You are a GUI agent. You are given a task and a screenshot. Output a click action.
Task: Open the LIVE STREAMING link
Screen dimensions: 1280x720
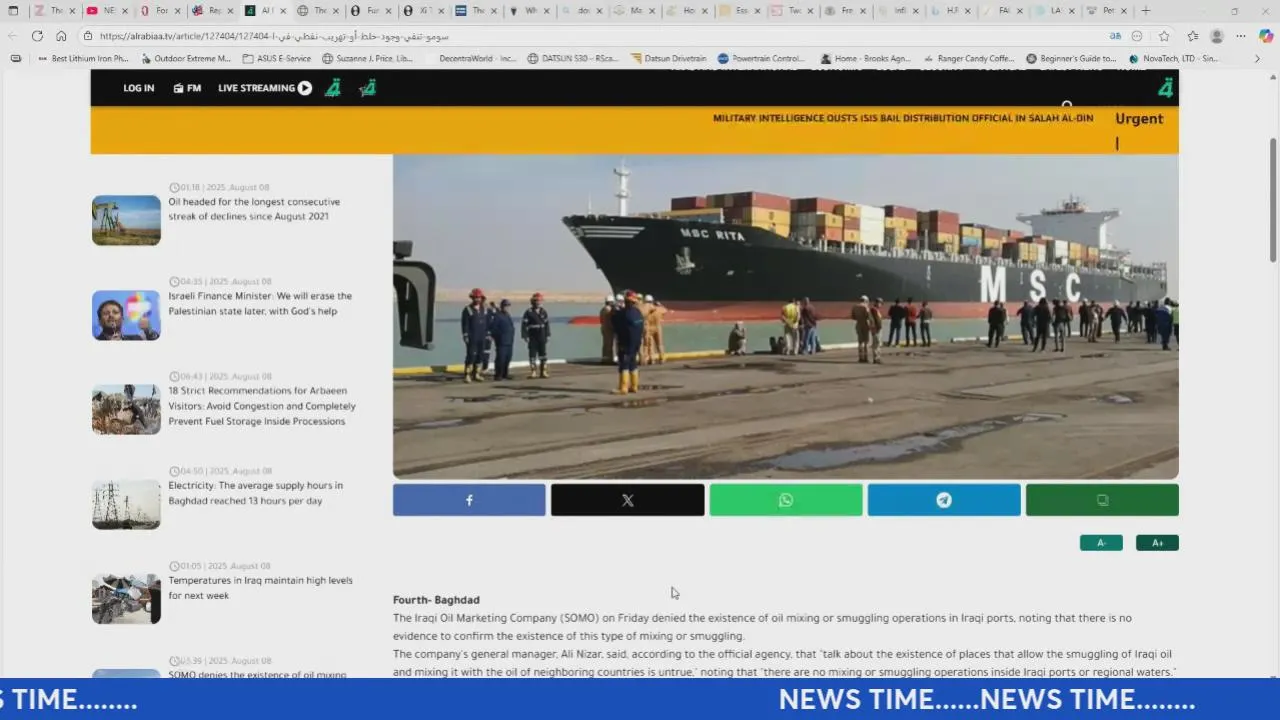265,88
